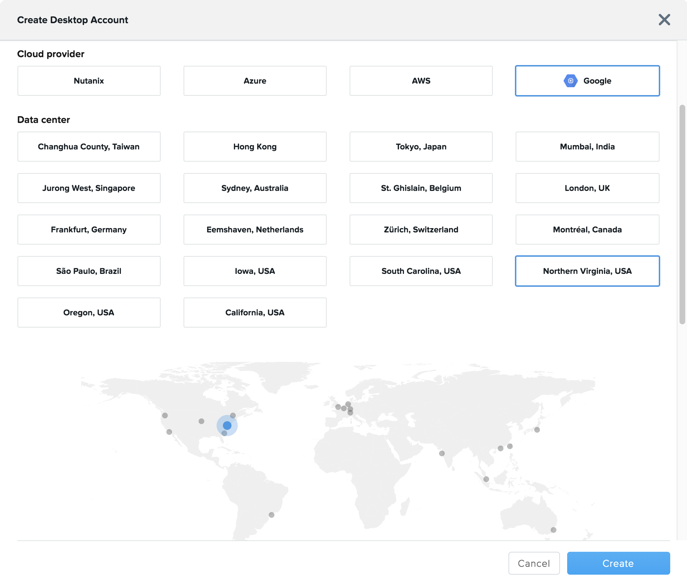Click the highlighted Northern Virginia map marker
This screenshot has width=687, height=585.
pyautogui.click(x=227, y=426)
